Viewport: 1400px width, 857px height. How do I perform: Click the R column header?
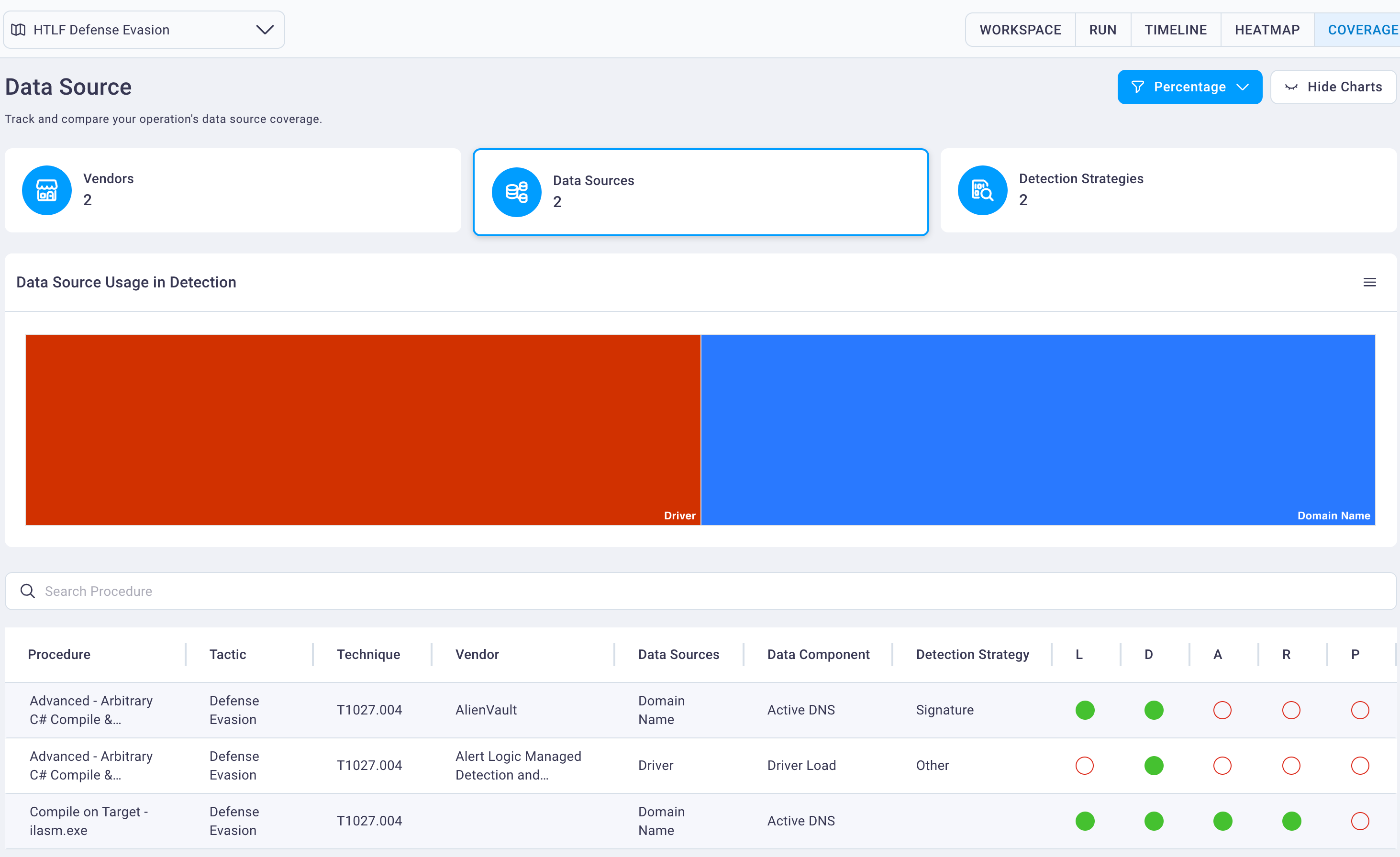click(x=1286, y=654)
